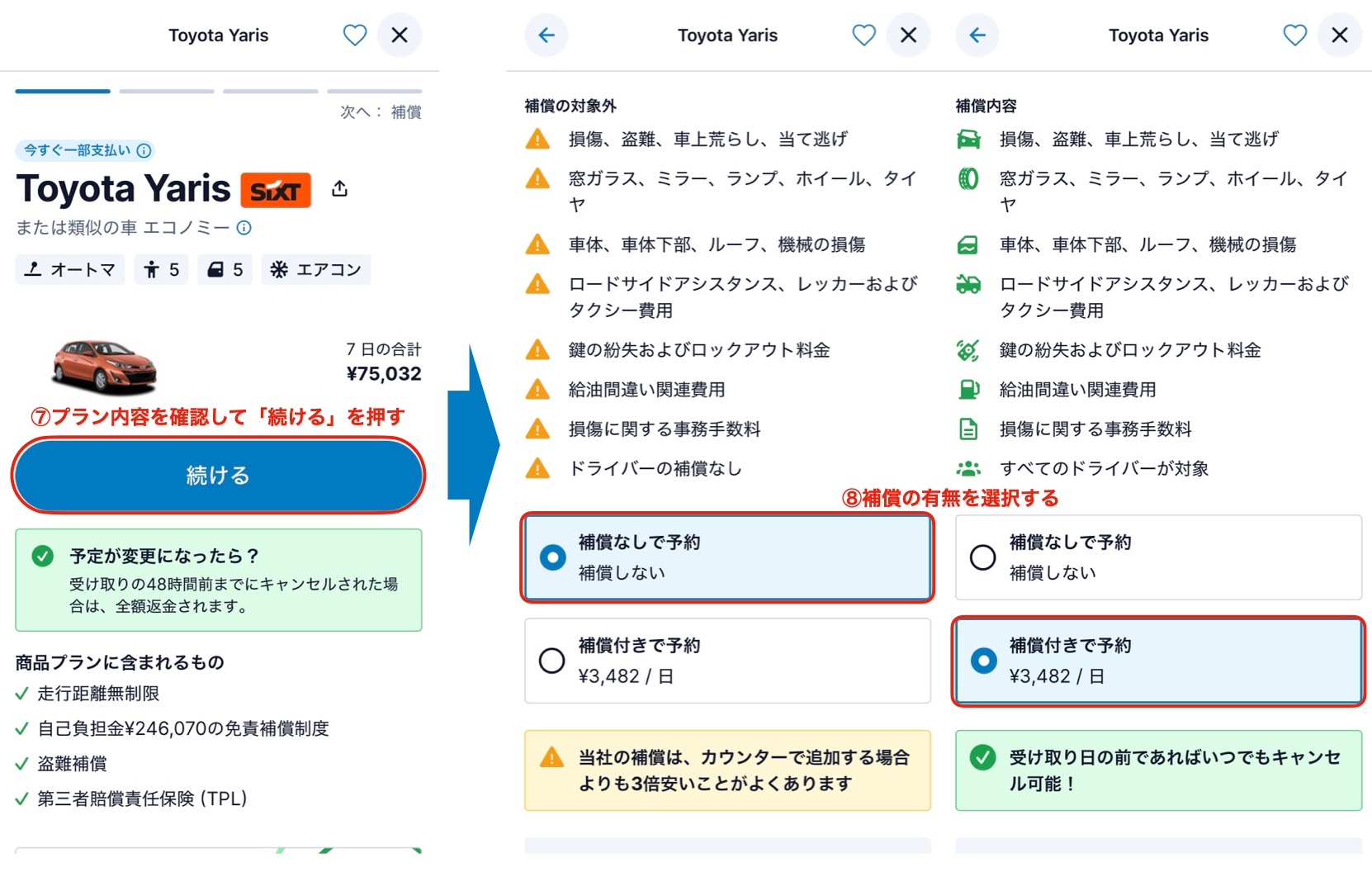Tap すべてのドライバーが対象 text
This screenshot has height=891, width=1372.
click(x=1104, y=469)
